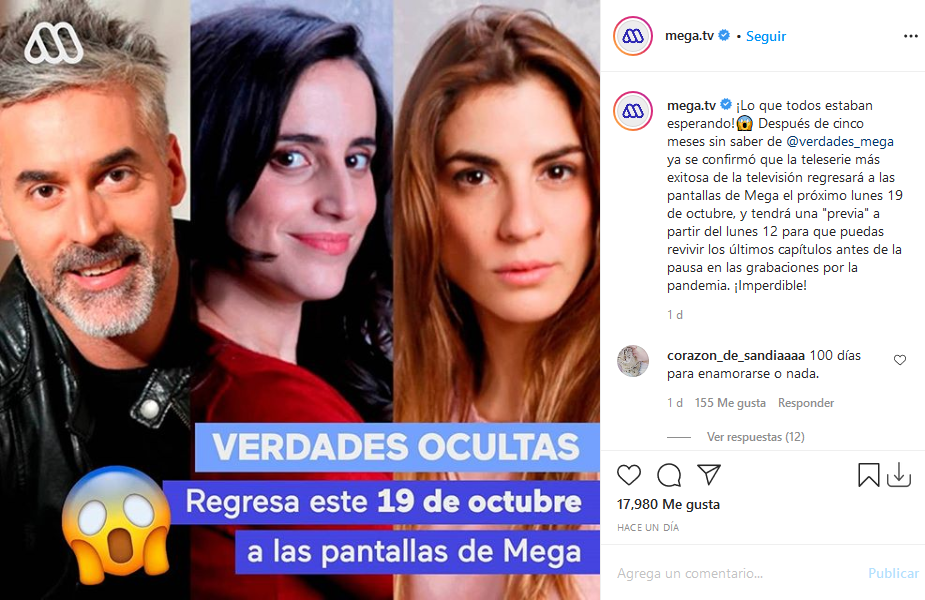Share the post via the paper plane icon
Viewport: 925px width, 600px height.
click(x=708, y=474)
